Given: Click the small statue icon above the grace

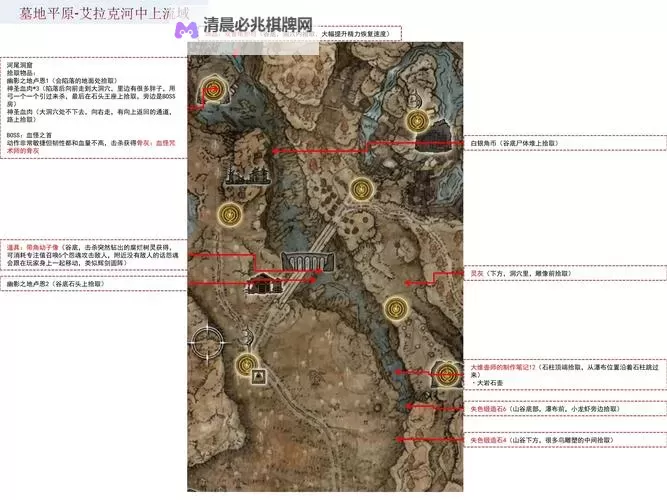Looking at the screenshot, I should 248,337.
